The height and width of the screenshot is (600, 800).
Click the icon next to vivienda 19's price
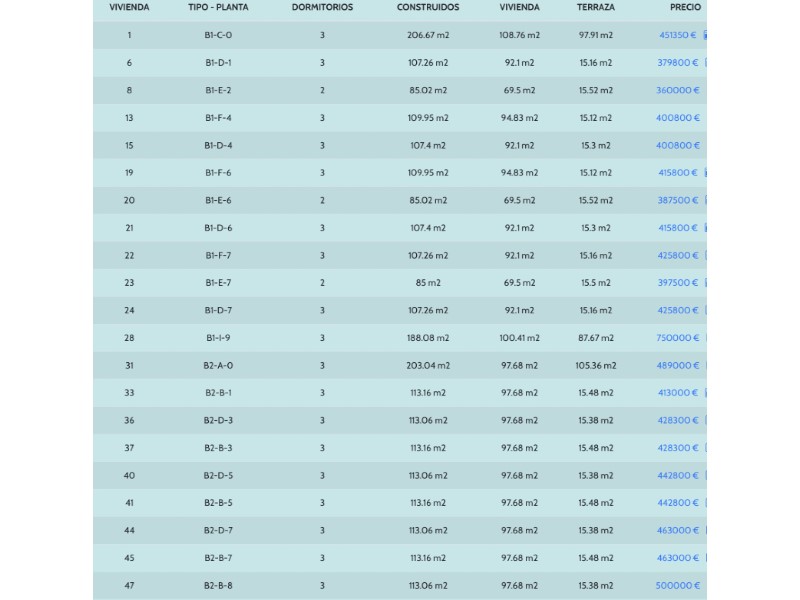click(704, 173)
